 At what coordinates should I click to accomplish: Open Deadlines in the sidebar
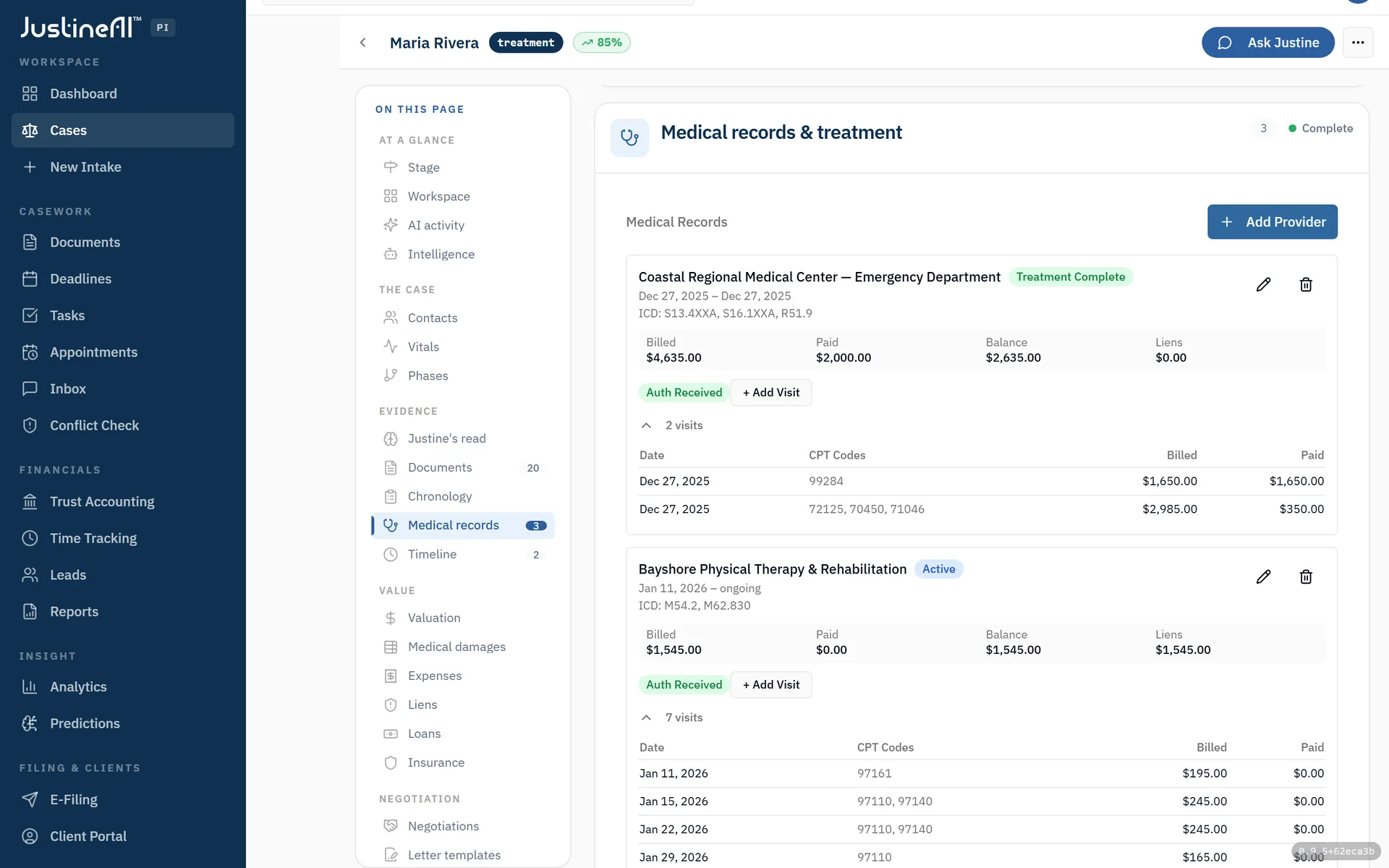(123, 278)
